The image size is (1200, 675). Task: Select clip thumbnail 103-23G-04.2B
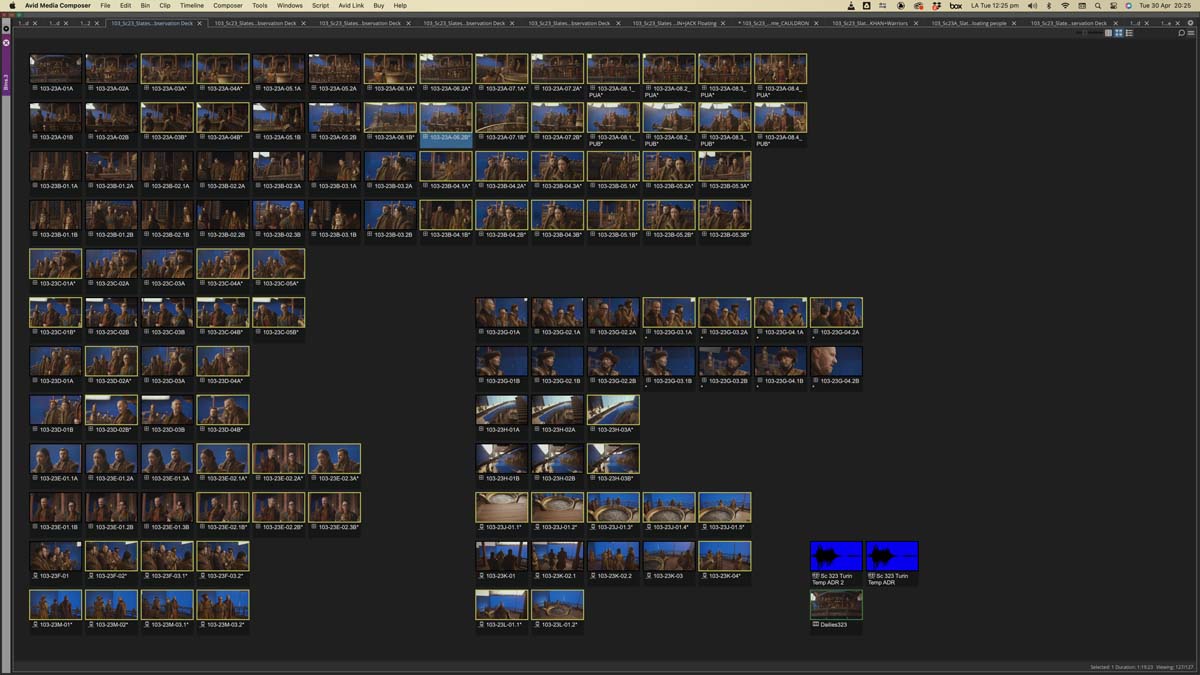point(836,361)
